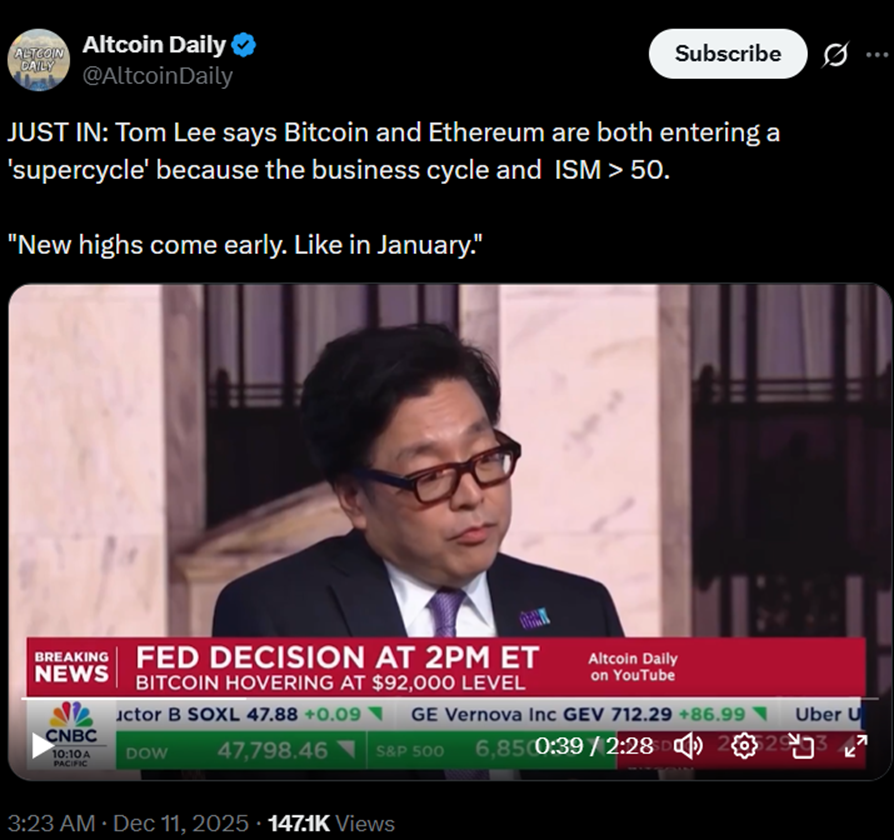This screenshot has height=840, width=894.
Task: Click the Altcoin Daily on YouTube watermark
Action: coord(633,667)
